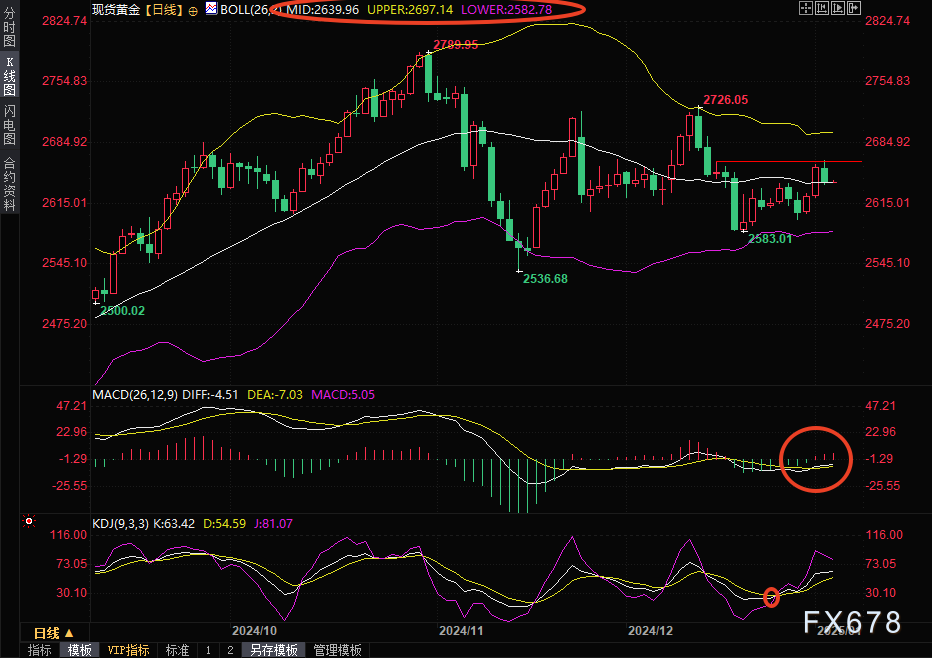Switch to the 标准 standard layout

tap(177, 650)
